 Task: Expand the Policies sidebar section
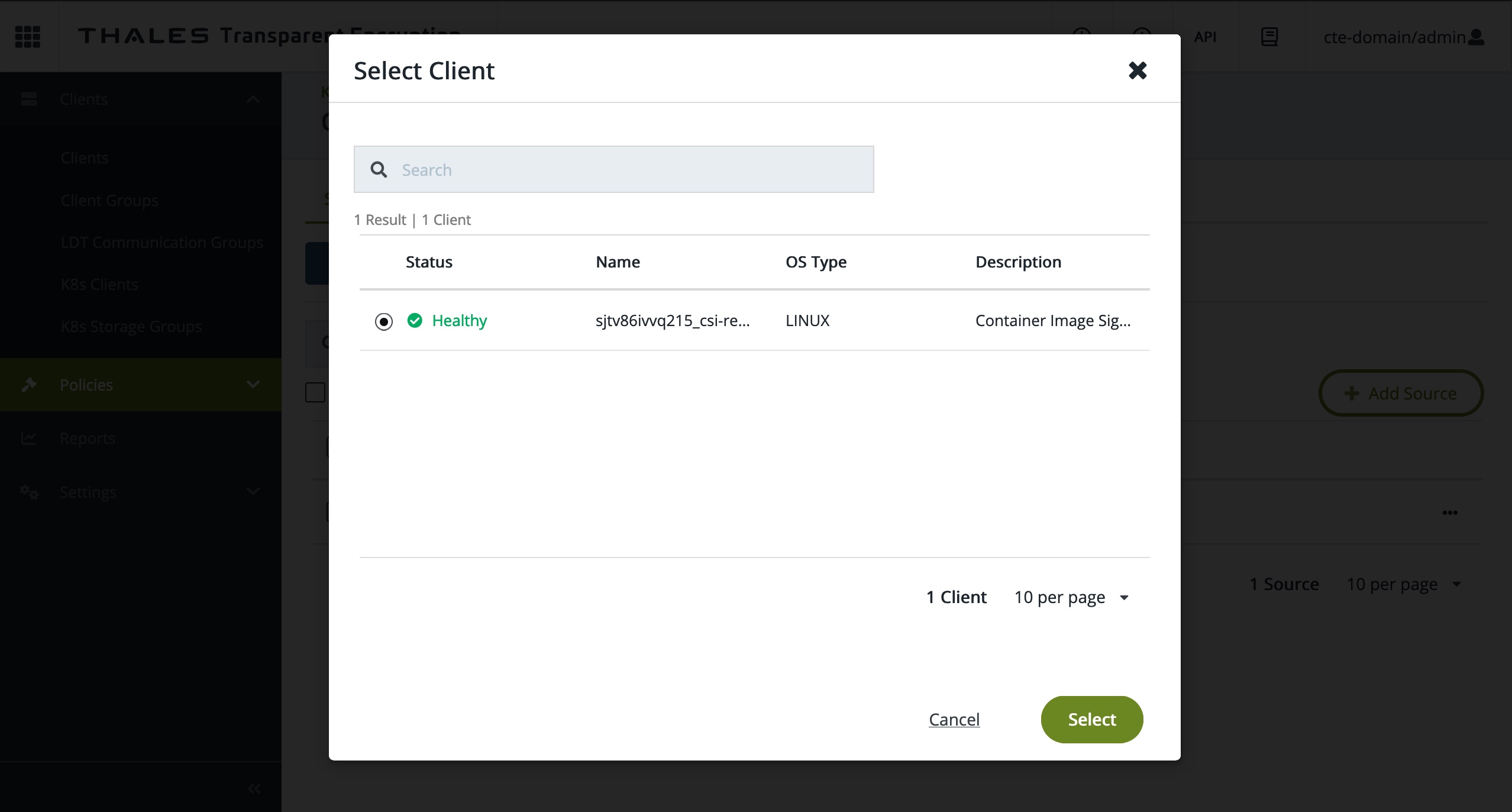pos(253,385)
